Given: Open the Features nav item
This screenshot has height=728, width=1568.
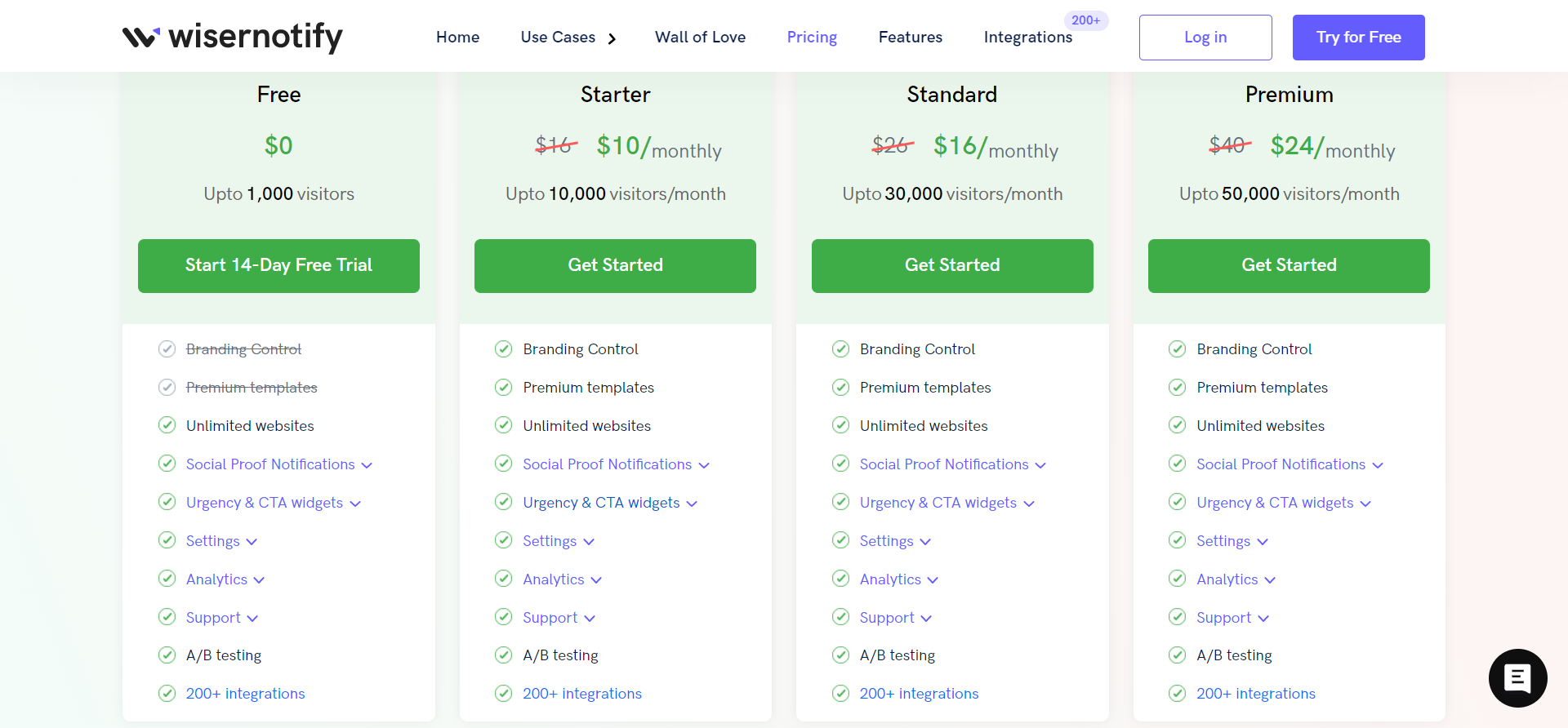Looking at the screenshot, I should pyautogui.click(x=911, y=38).
